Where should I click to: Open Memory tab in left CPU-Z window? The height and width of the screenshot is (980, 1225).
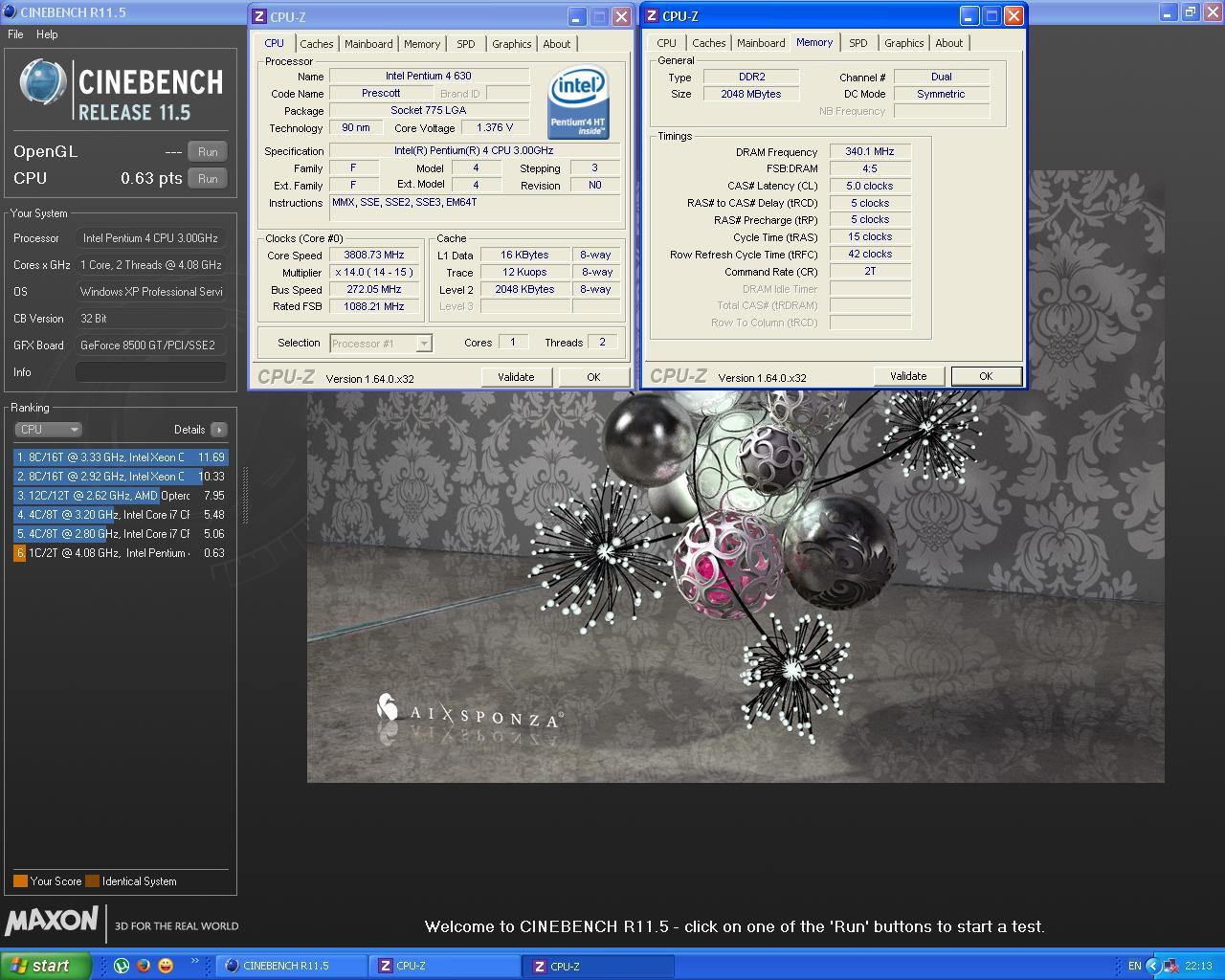tap(422, 44)
